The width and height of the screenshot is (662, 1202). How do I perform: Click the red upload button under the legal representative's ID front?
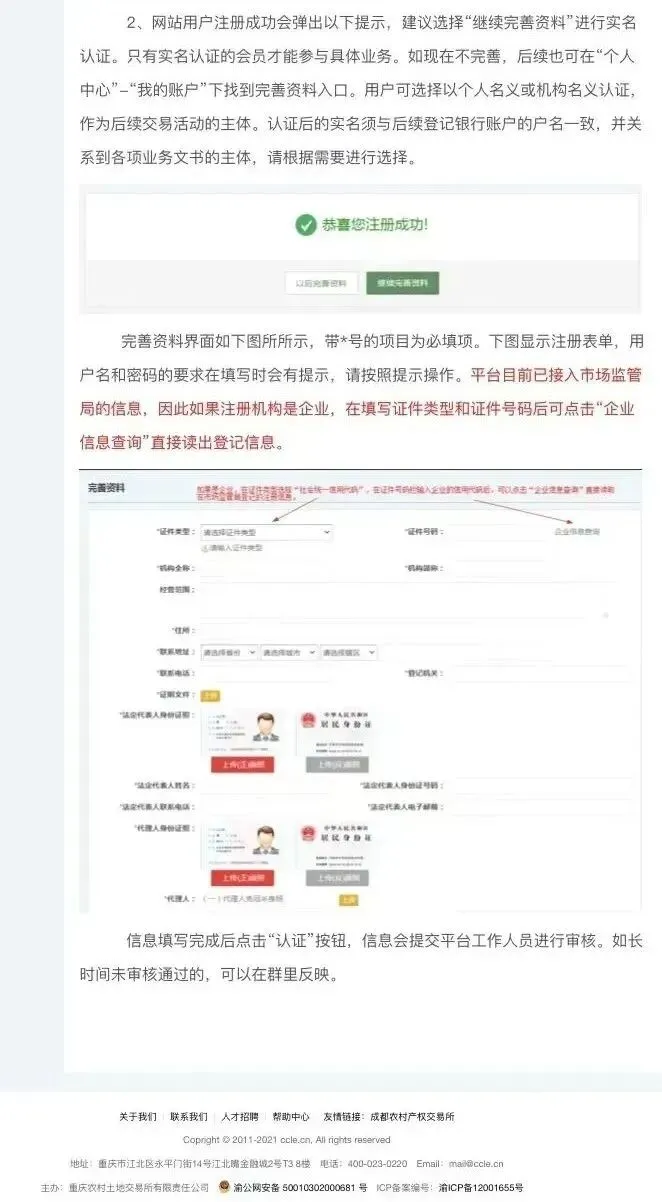(243, 764)
